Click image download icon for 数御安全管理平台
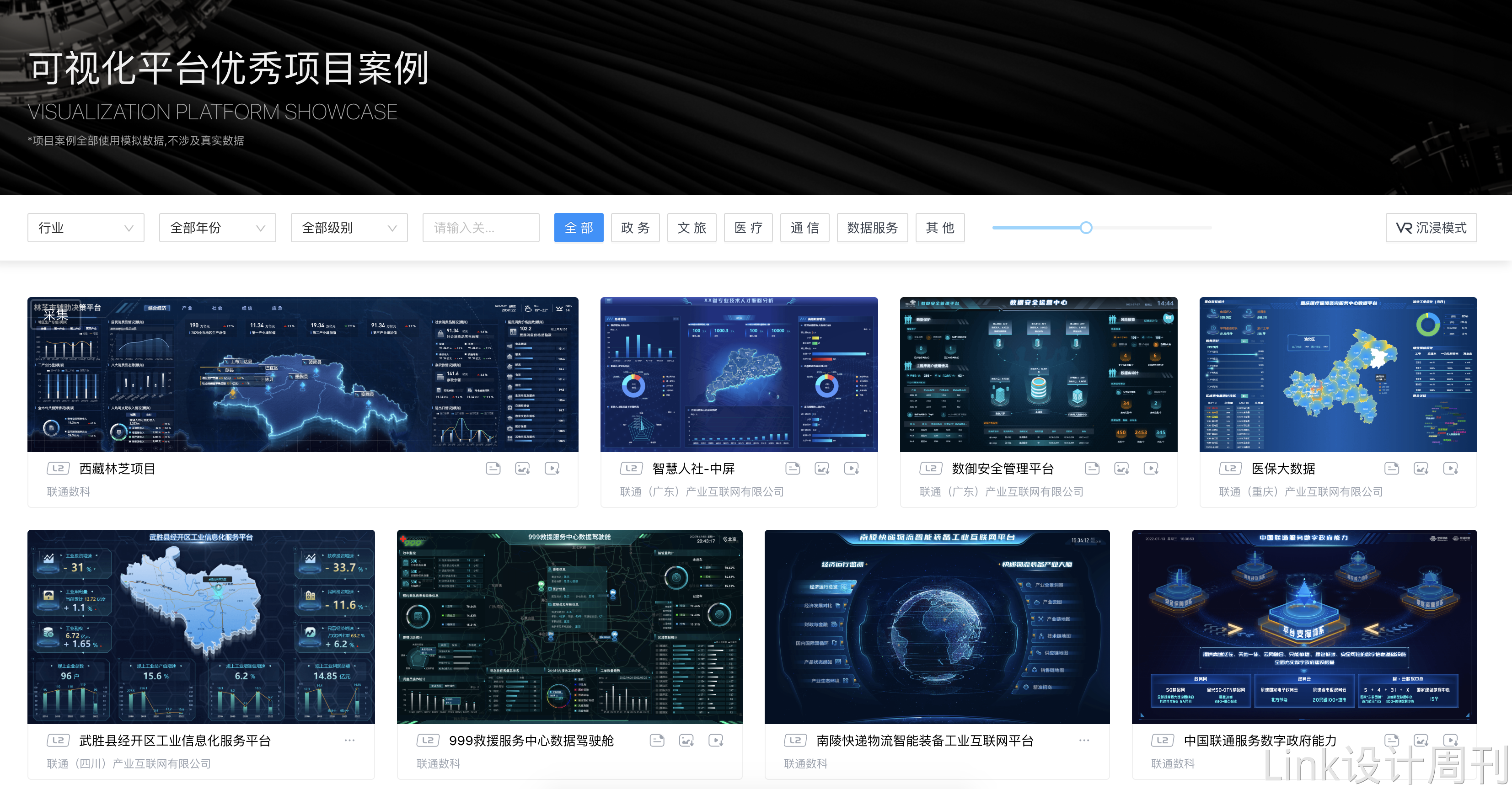Image resolution: width=1512 pixels, height=789 pixels. pos(1122,468)
